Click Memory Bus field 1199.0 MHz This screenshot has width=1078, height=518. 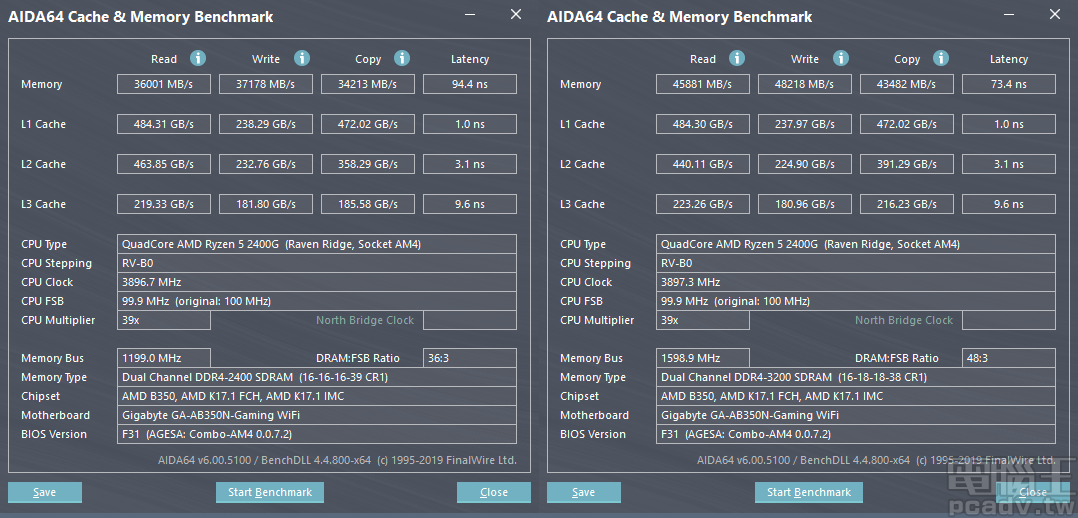pos(164,358)
